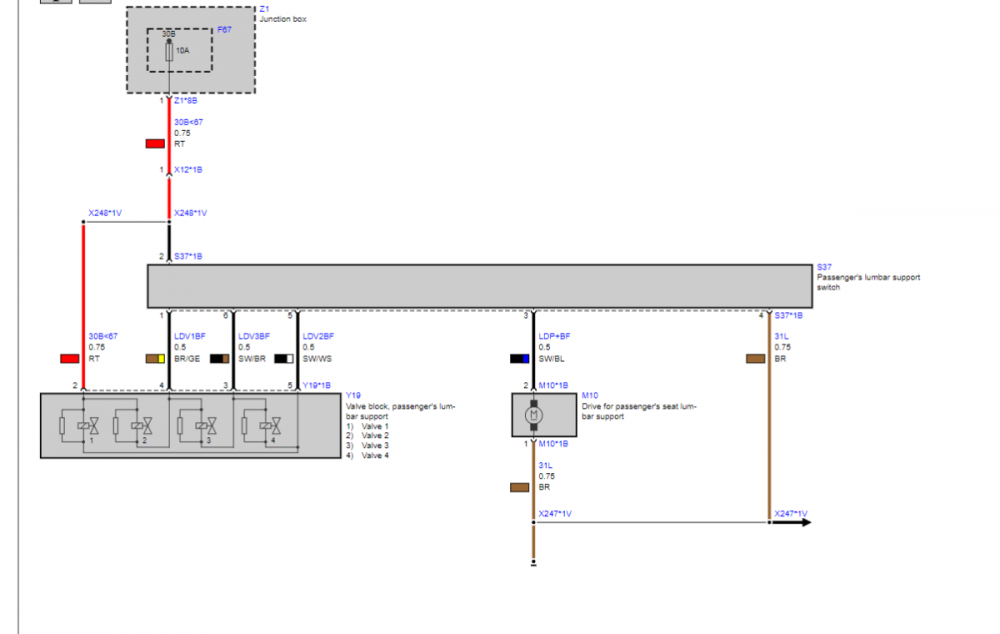Click the brown/yellow BR/GE wire color swatch

pos(155,358)
